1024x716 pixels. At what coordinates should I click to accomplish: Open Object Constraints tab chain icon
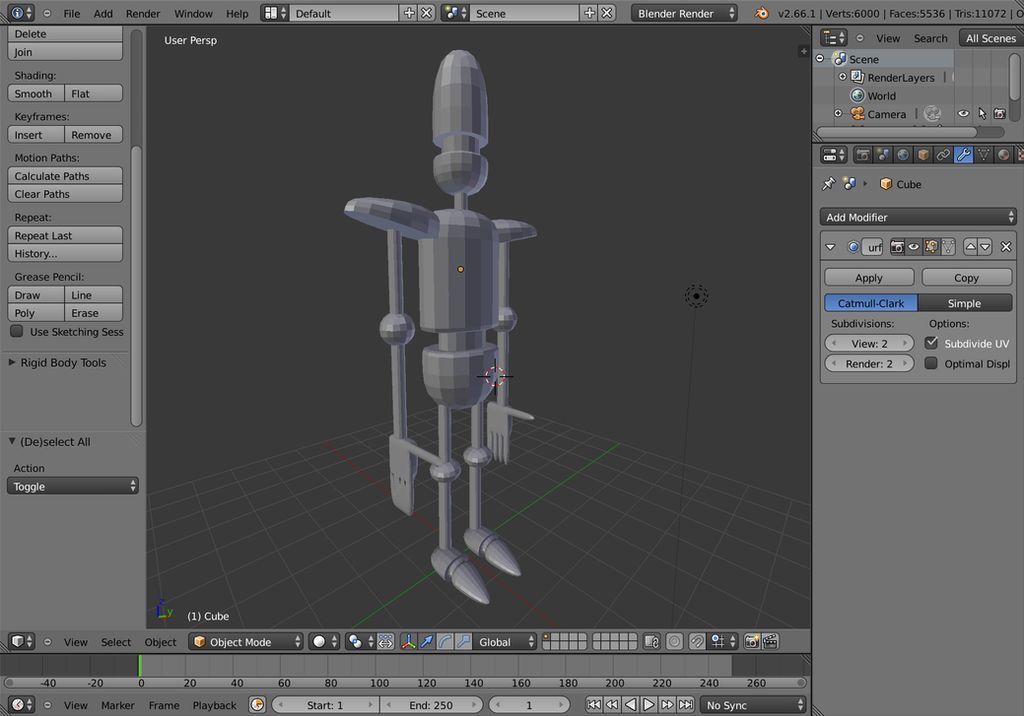[943, 155]
